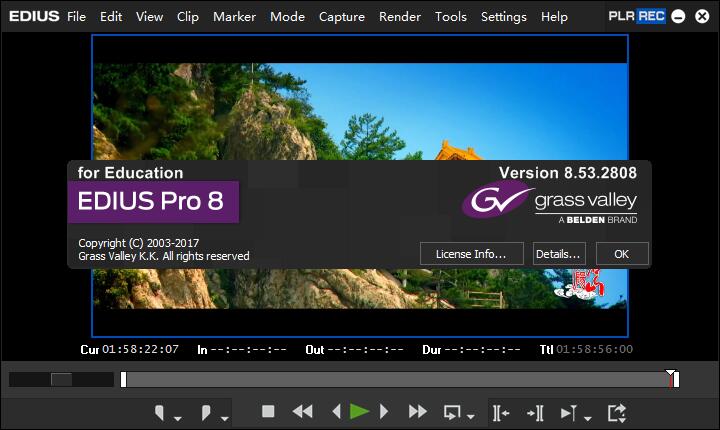
Task: Set Out point marker icon
Action: [206, 412]
